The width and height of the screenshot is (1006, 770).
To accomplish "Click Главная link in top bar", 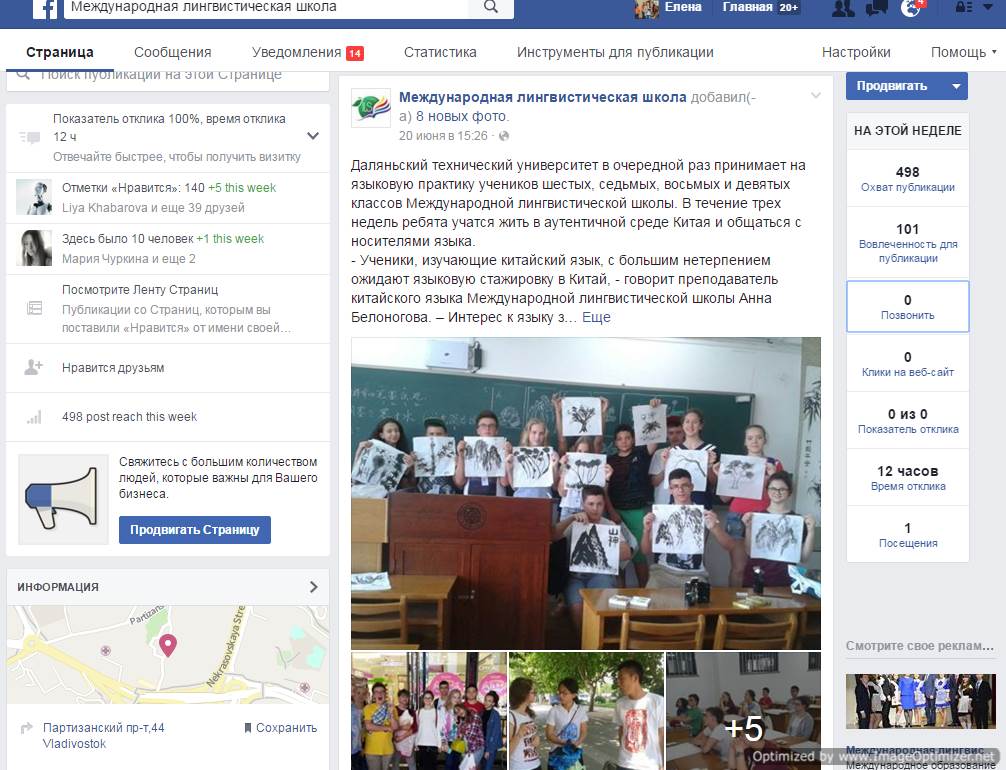I will pyautogui.click(x=747, y=8).
